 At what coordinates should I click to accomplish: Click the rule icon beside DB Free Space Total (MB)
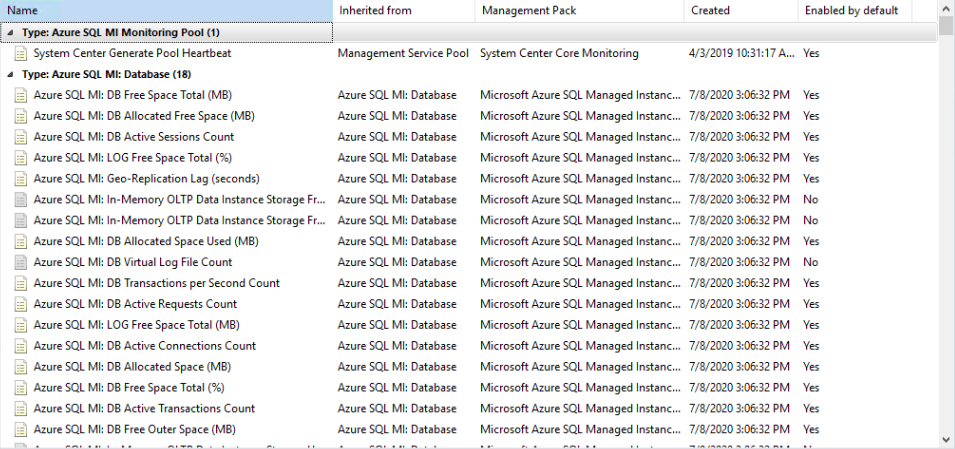[x=21, y=95]
